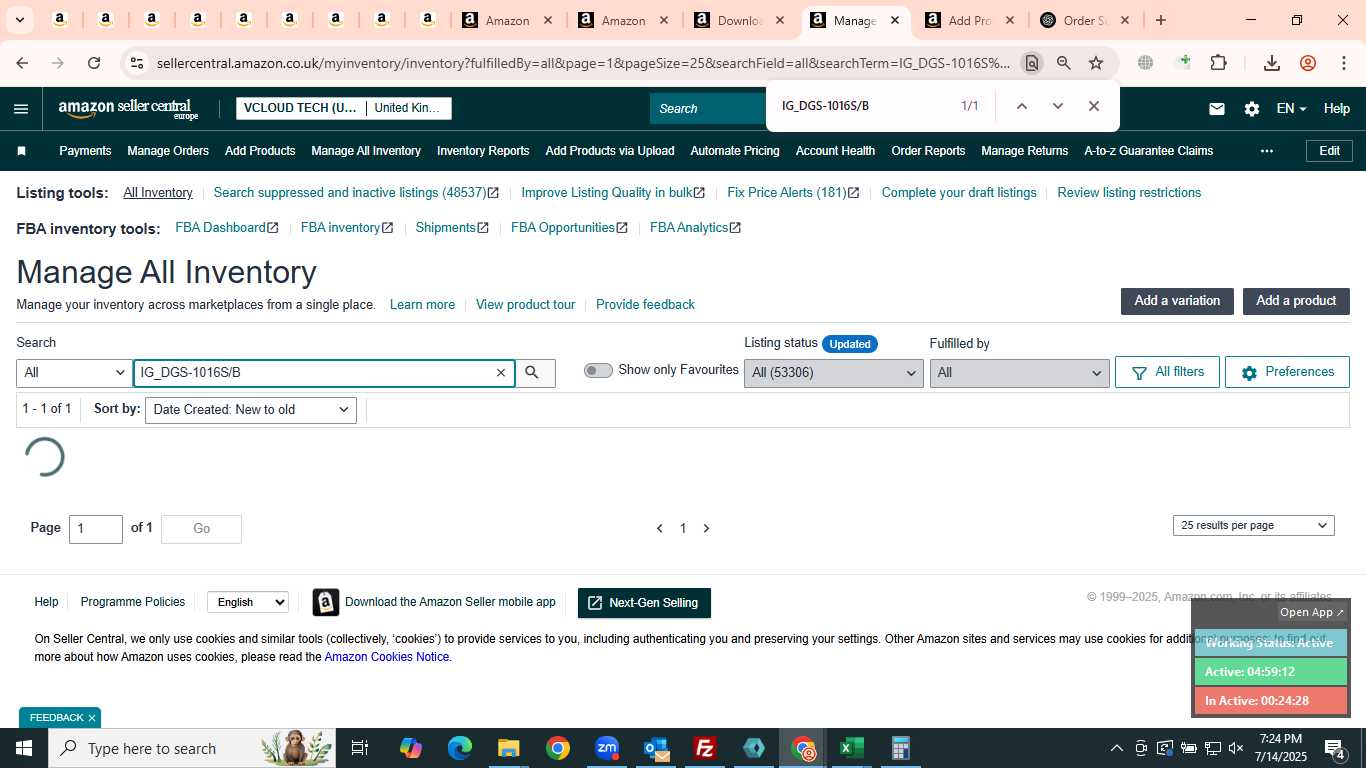Click the Add a product button

[1296, 301]
